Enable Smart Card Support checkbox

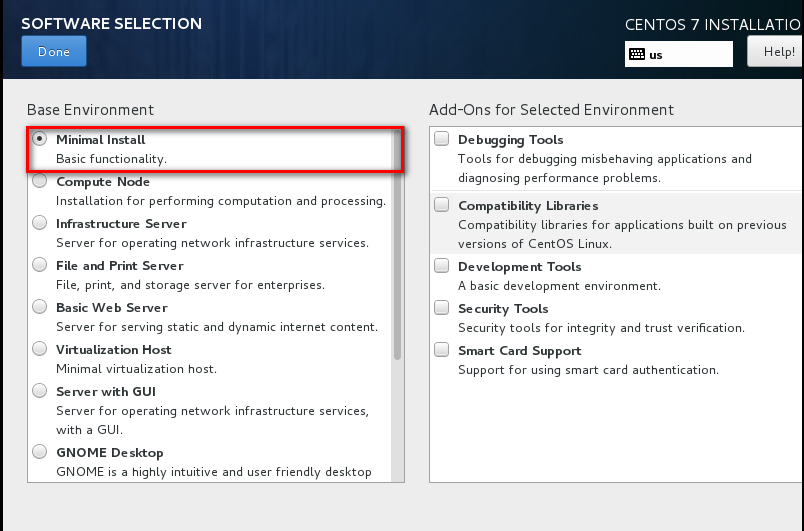[442, 351]
